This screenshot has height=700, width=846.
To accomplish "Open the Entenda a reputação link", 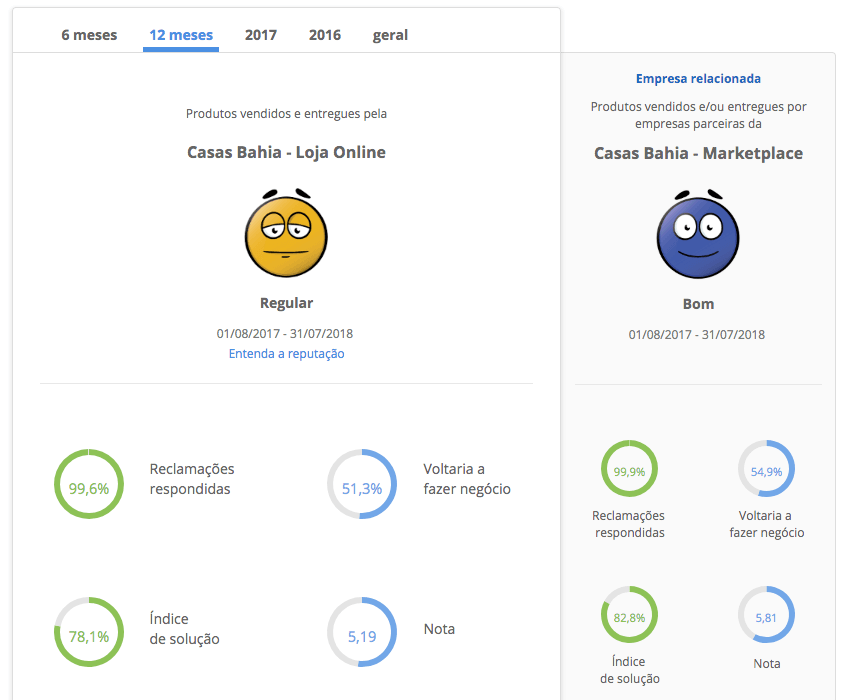I will (x=286, y=354).
